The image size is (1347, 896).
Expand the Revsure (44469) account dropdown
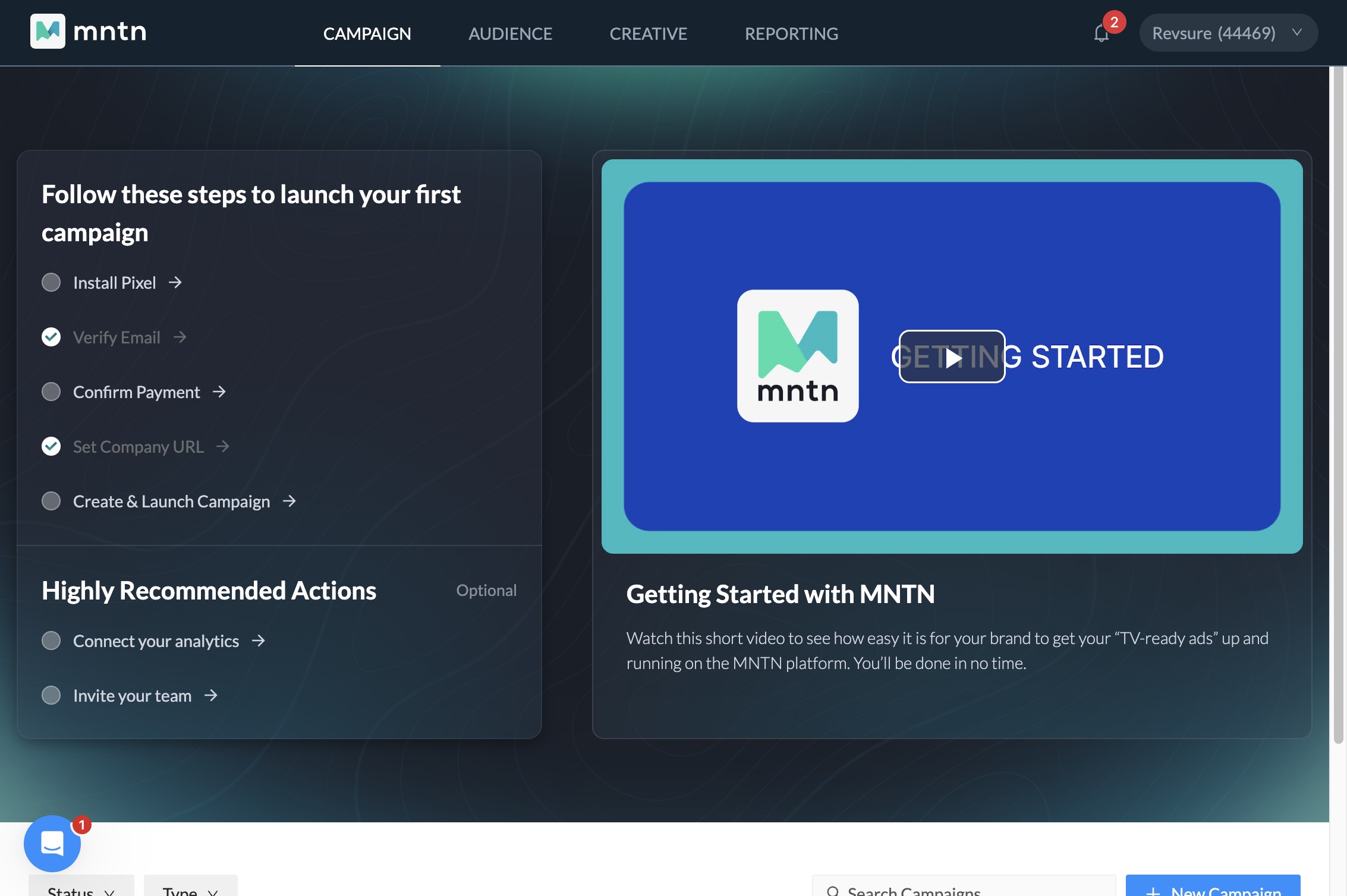pos(1228,33)
